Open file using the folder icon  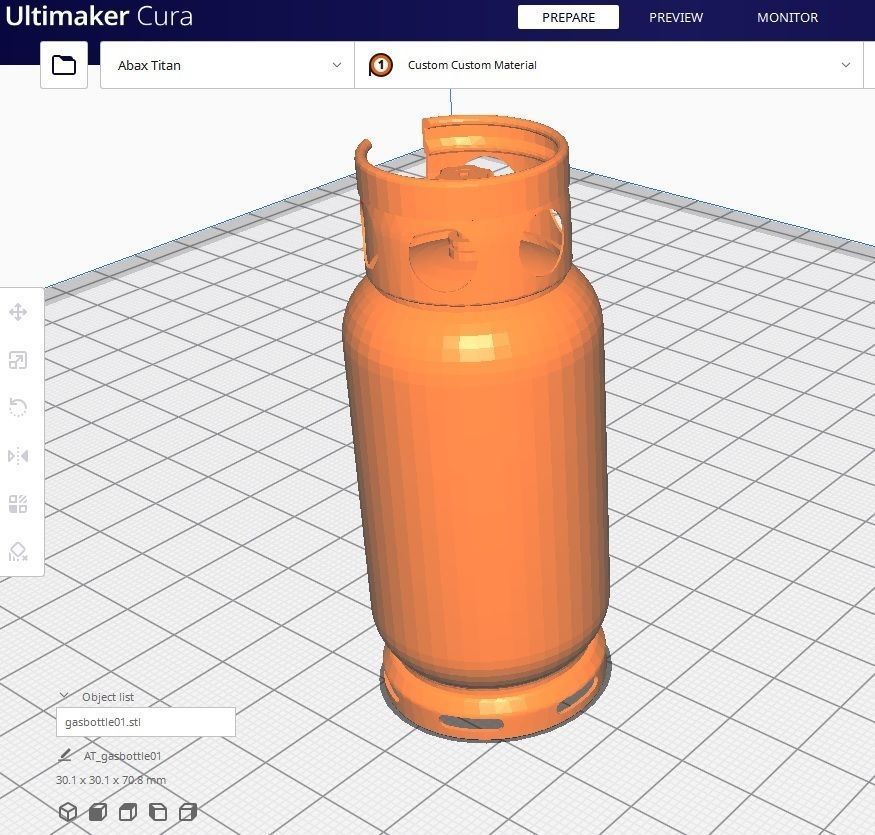(x=64, y=65)
